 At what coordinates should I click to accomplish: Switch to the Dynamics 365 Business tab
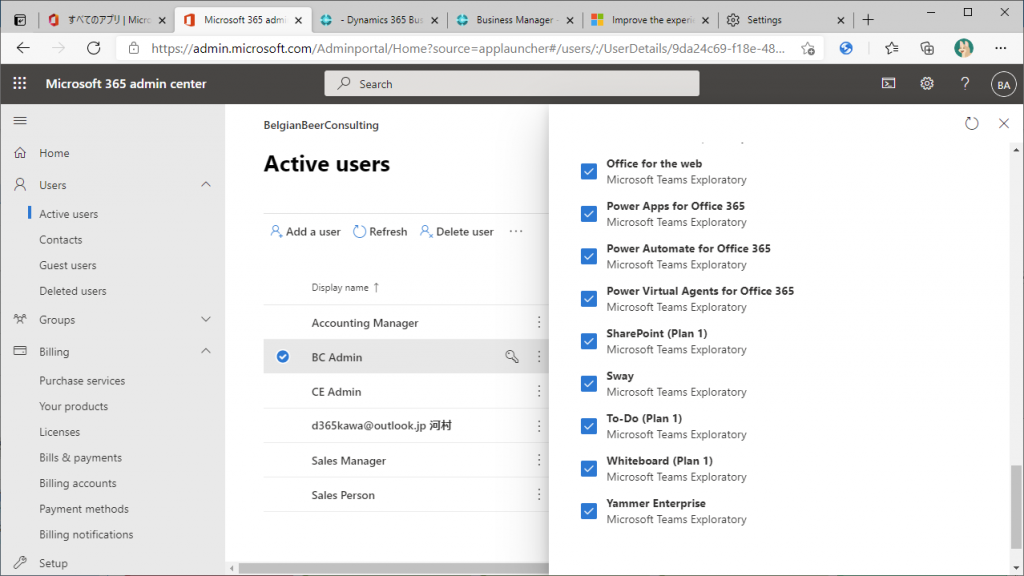pyautogui.click(x=380, y=20)
